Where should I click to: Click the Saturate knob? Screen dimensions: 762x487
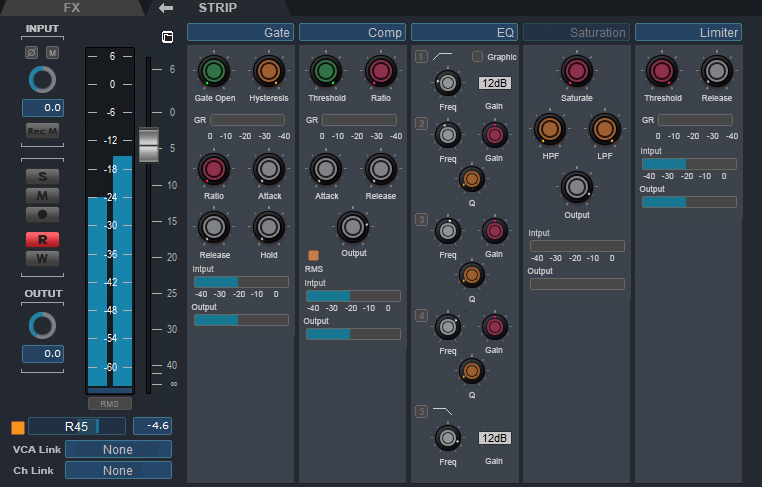tap(575, 71)
